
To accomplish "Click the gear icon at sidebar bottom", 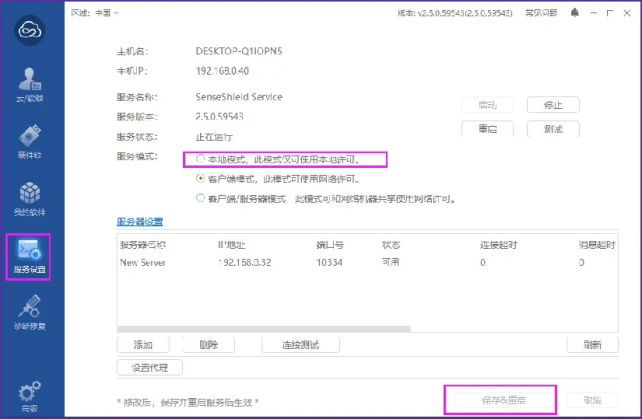I will (28, 393).
